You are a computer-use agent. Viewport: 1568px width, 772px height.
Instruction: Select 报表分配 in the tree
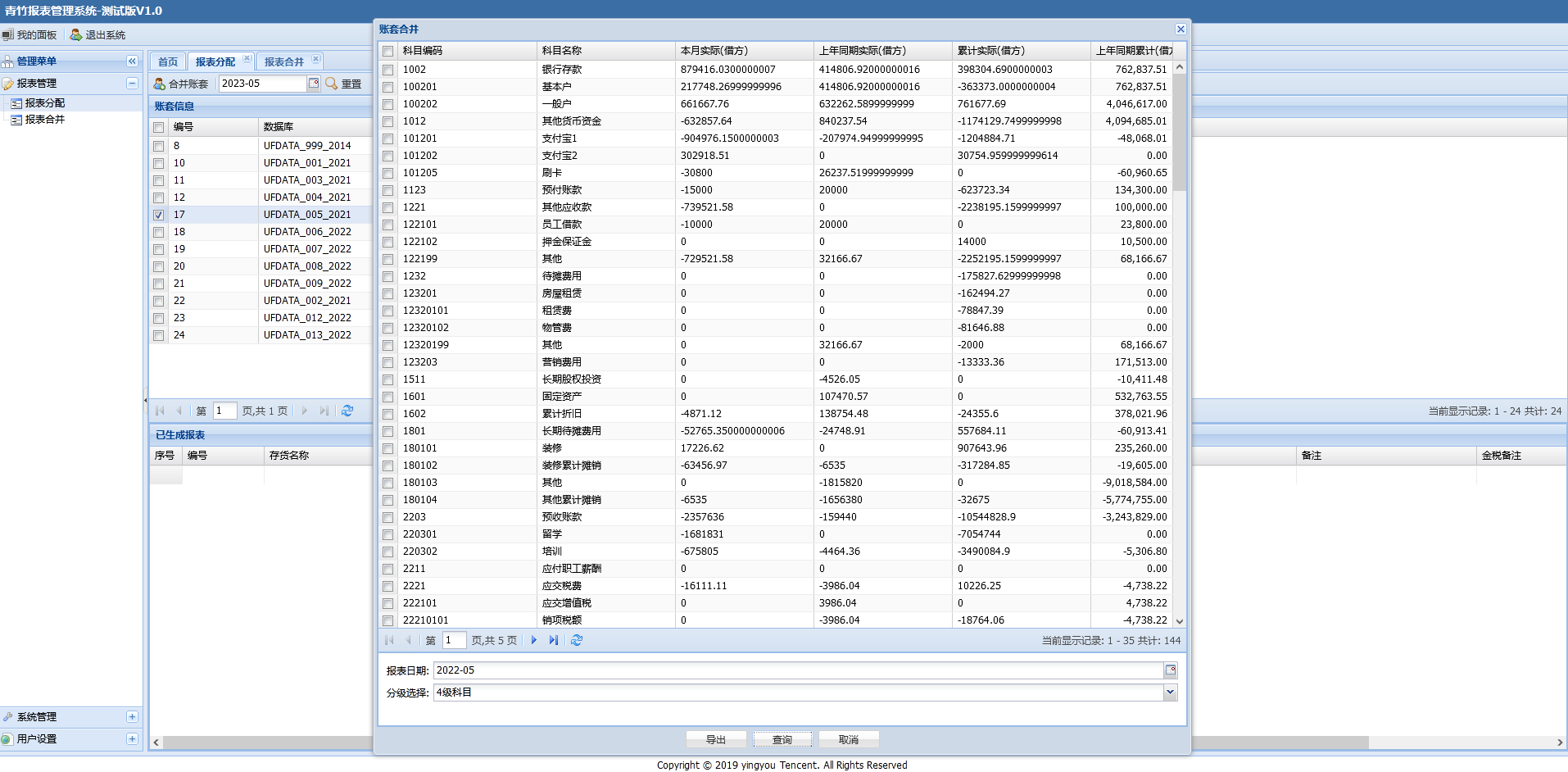tap(45, 103)
